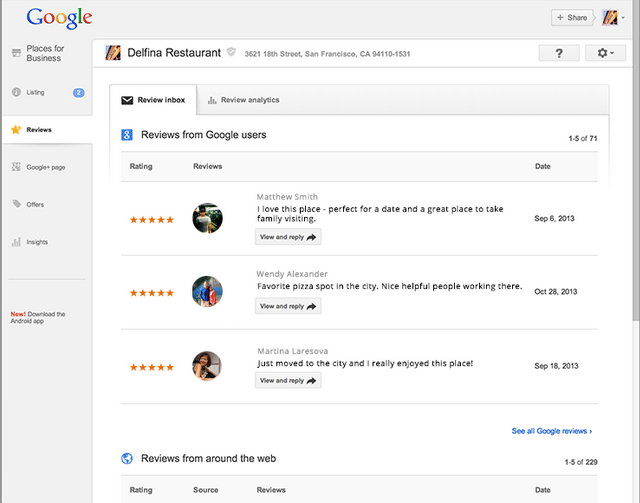
Task: Open Insights in the sidebar
Action: [x=37, y=242]
